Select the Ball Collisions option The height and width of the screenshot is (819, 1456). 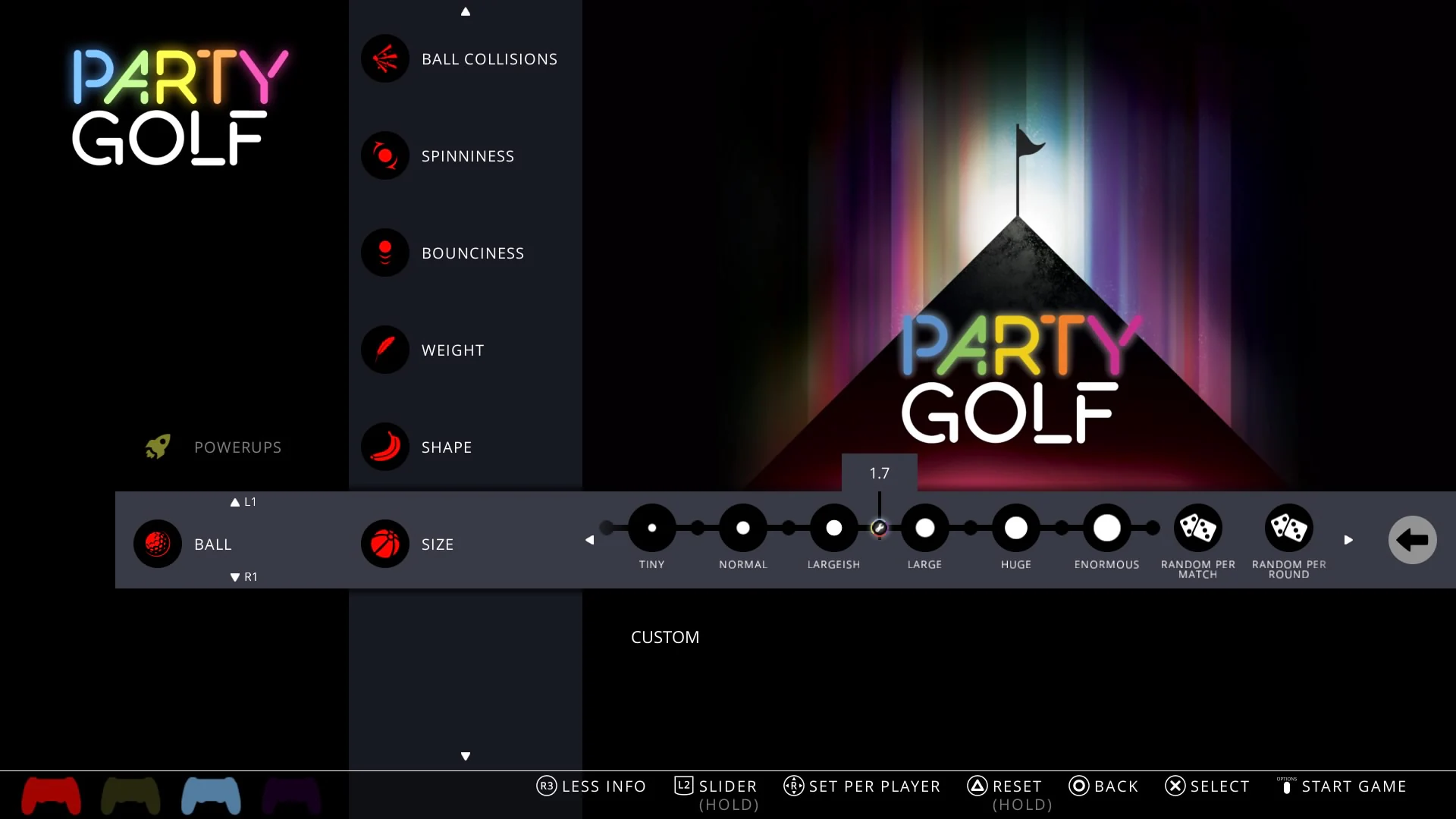pos(461,58)
